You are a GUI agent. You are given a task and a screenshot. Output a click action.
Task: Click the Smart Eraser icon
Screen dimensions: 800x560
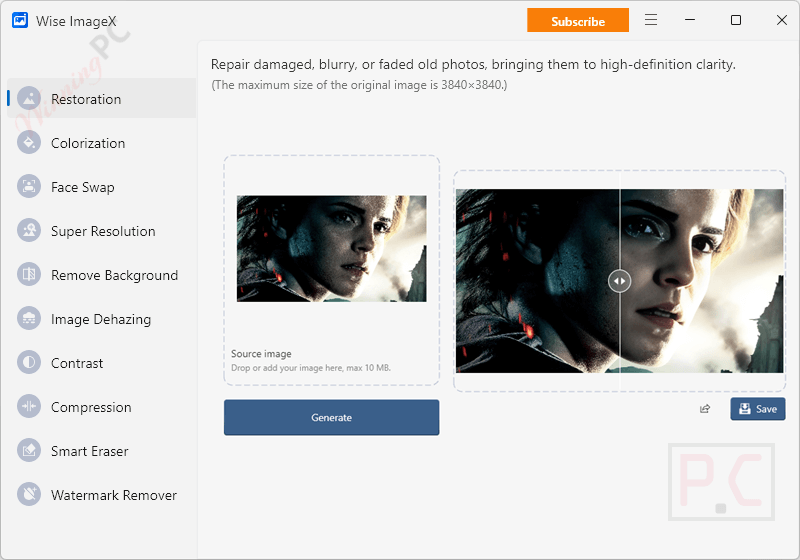tap(29, 451)
